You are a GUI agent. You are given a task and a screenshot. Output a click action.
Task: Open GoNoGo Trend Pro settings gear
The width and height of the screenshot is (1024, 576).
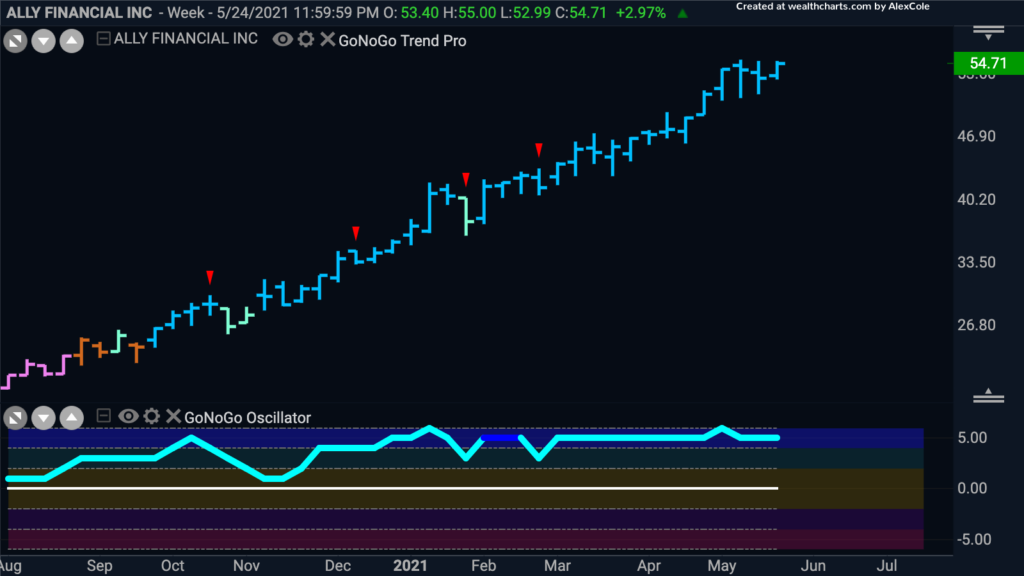pyautogui.click(x=306, y=39)
